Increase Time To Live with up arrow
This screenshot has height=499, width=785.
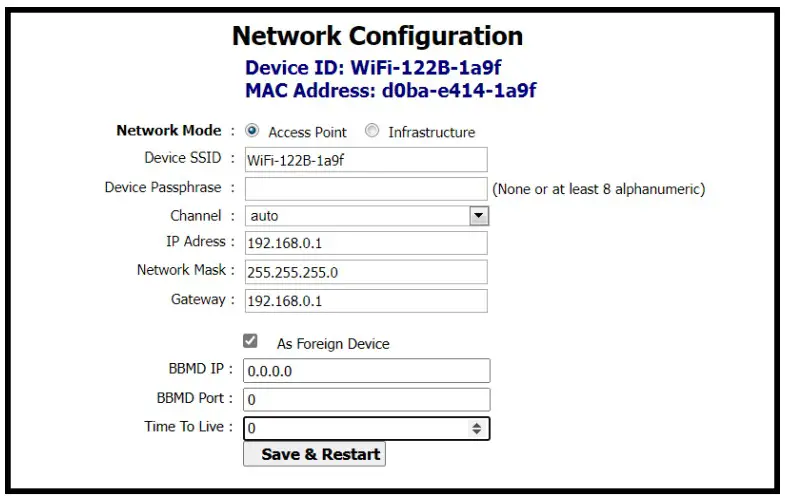(x=477, y=424)
